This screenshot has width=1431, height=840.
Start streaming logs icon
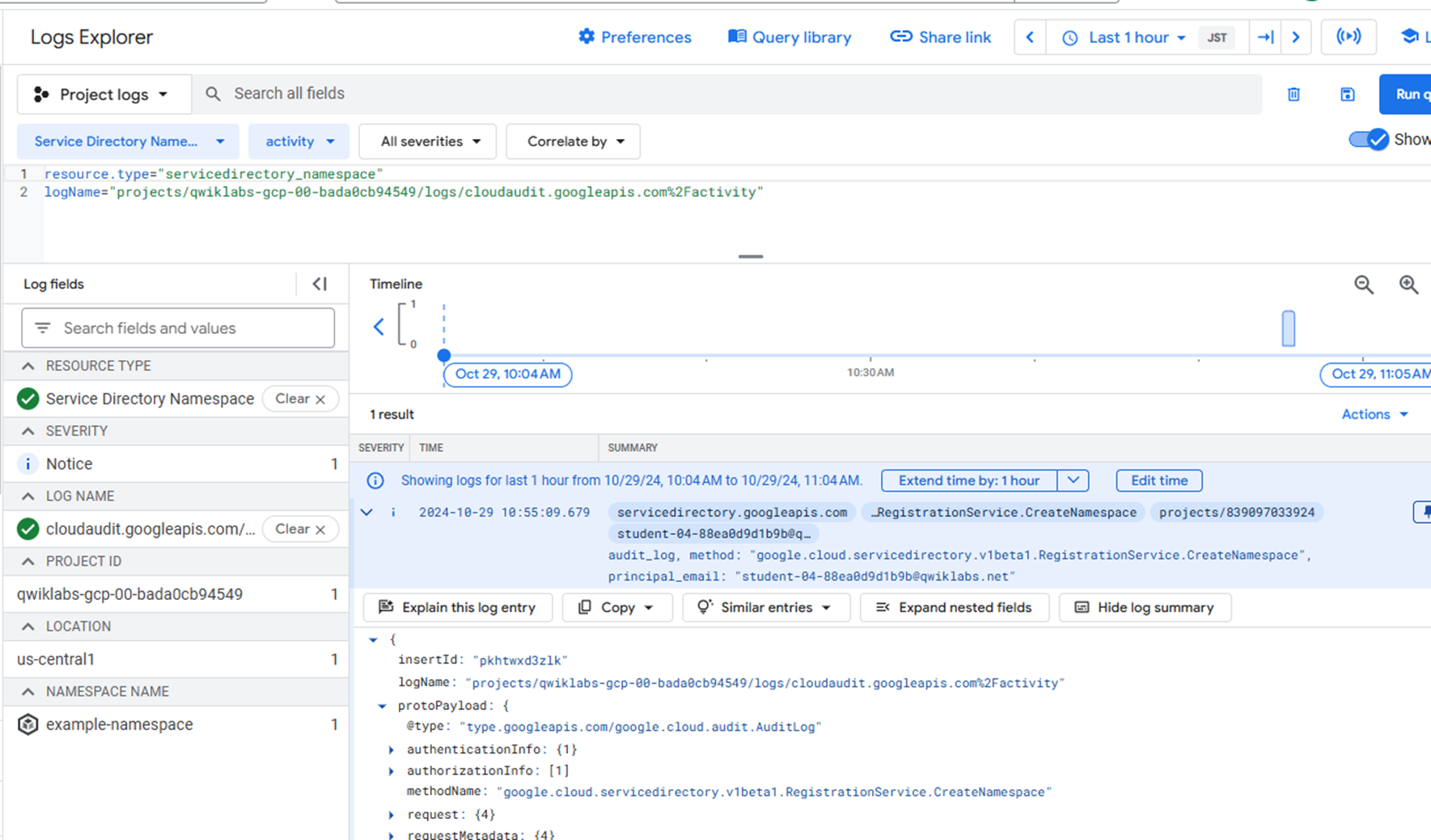pos(1348,37)
